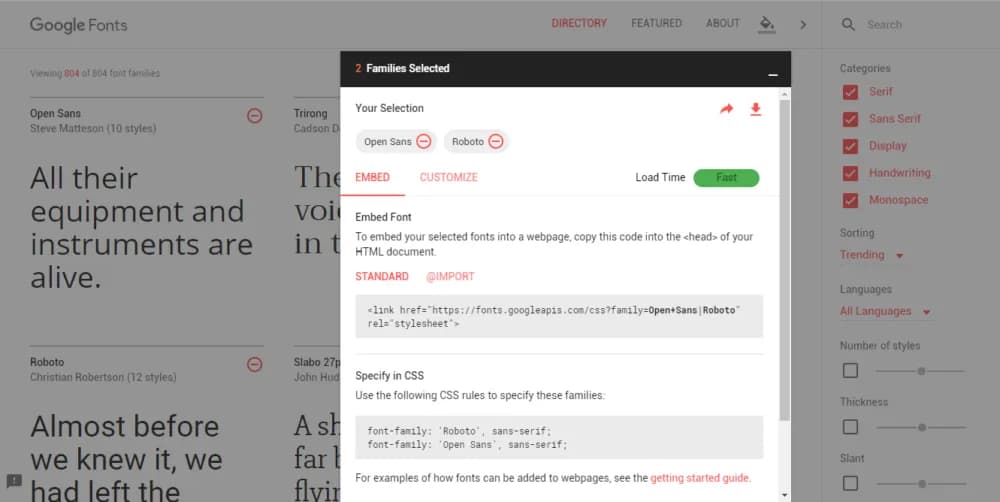The image size is (1000, 502).
Task: Click "All their equipment" sample text
Action: [141, 228]
